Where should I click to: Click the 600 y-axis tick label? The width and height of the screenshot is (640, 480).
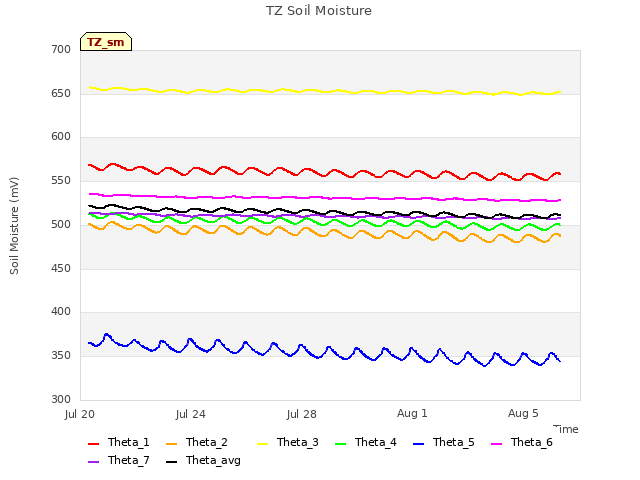pyautogui.click(x=61, y=137)
